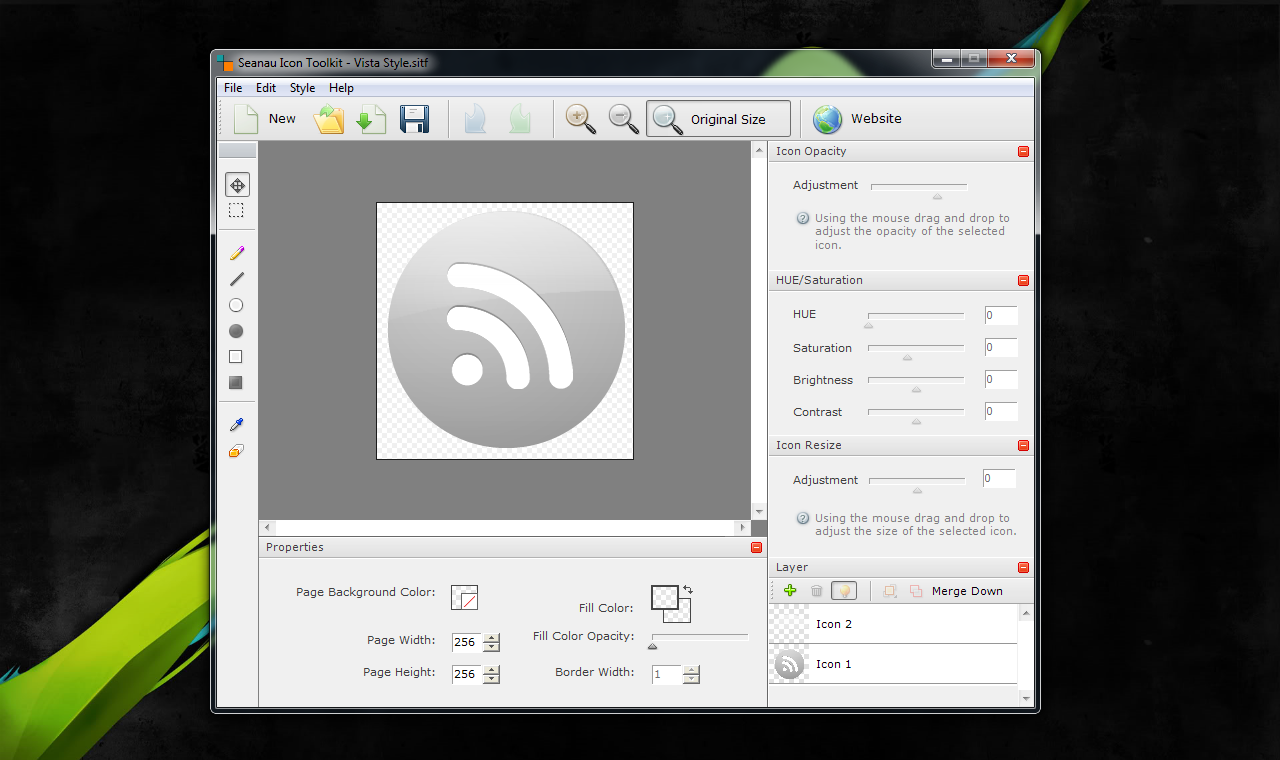Click the green Redo toolbar icon
The image size is (1280, 760).
coord(519,119)
